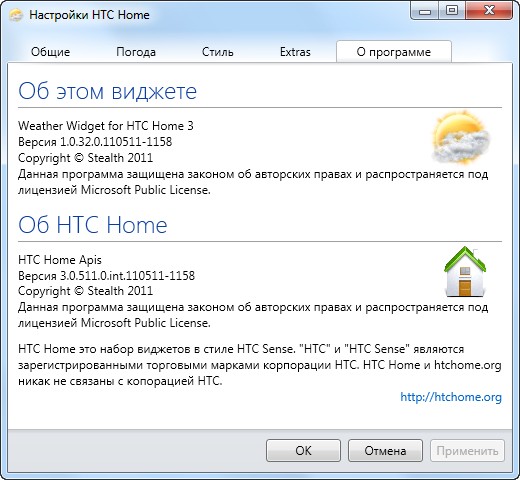Screen dimensions: 520x480
Task: Click the text Weather Widget for HTC Home 3
Action: (106, 126)
